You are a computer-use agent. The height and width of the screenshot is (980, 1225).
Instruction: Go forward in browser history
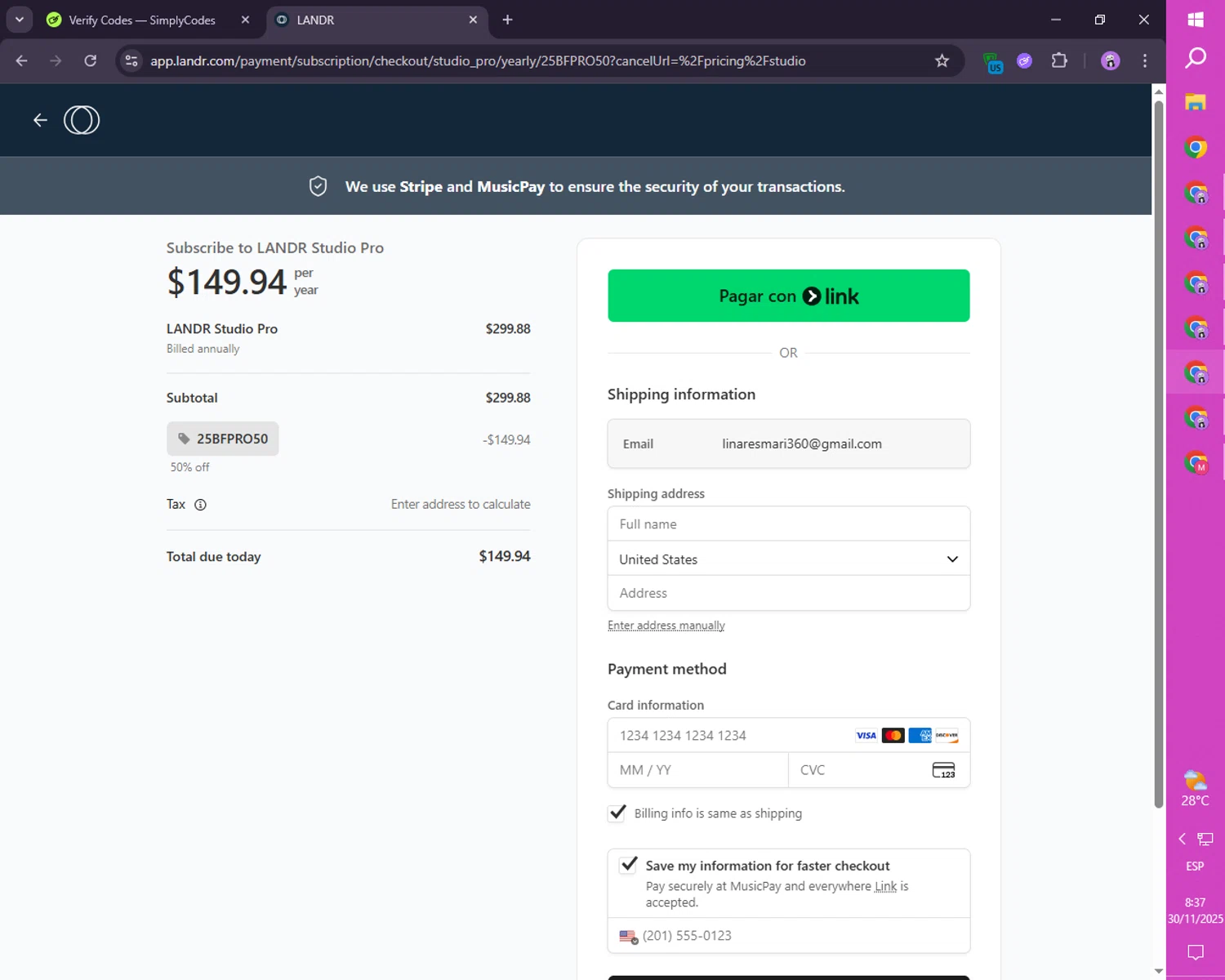click(x=56, y=60)
